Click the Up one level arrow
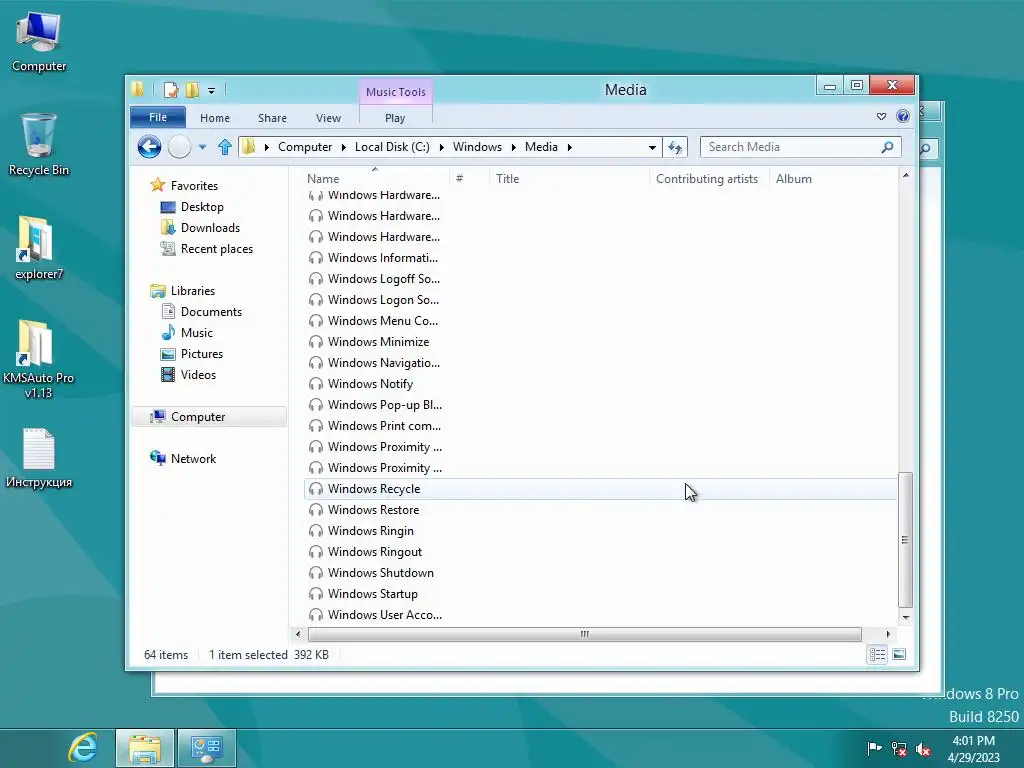The width and height of the screenshot is (1024, 768). pos(225,147)
